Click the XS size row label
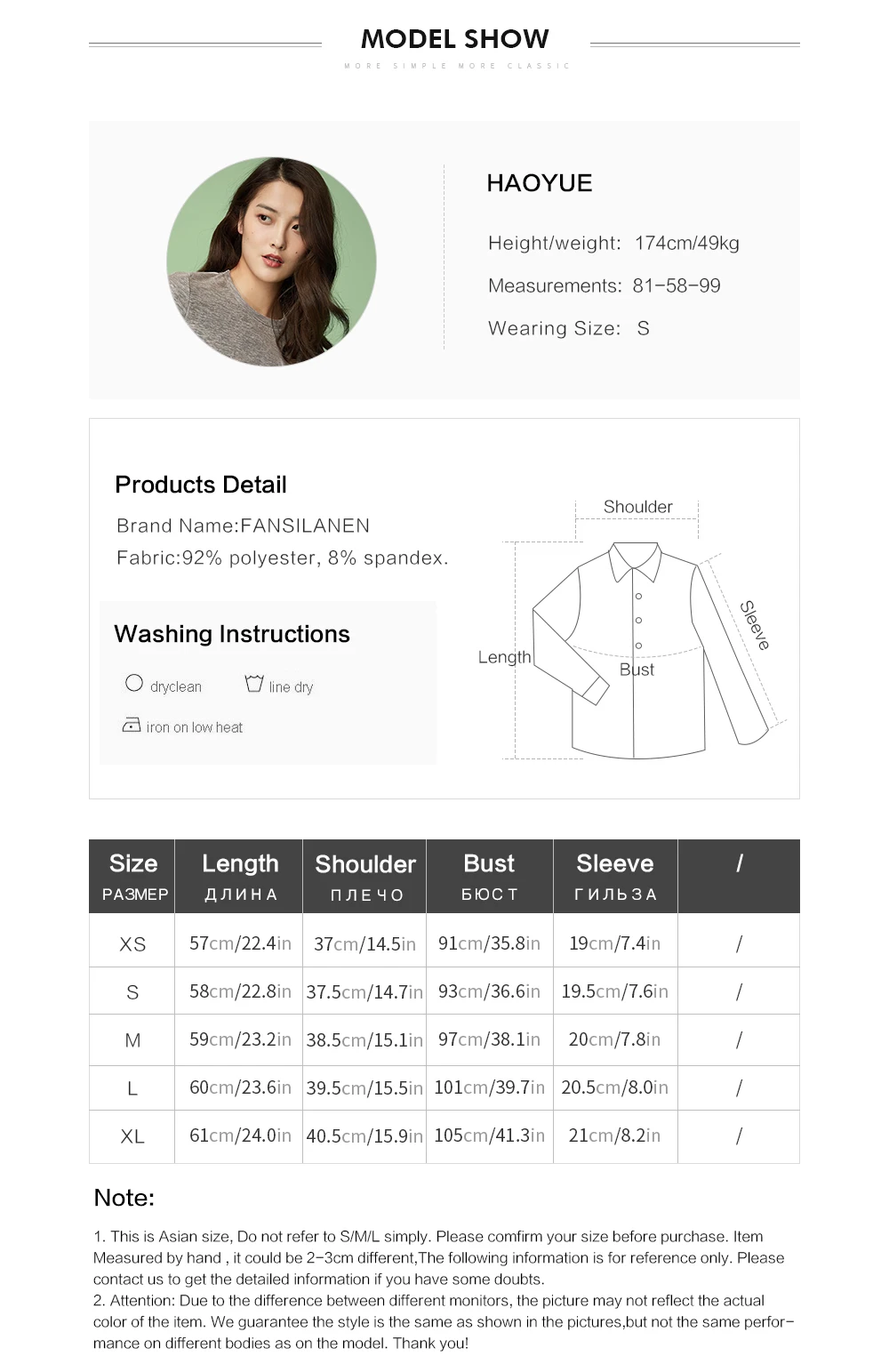The image size is (889, 1372). tap(132, 944)
